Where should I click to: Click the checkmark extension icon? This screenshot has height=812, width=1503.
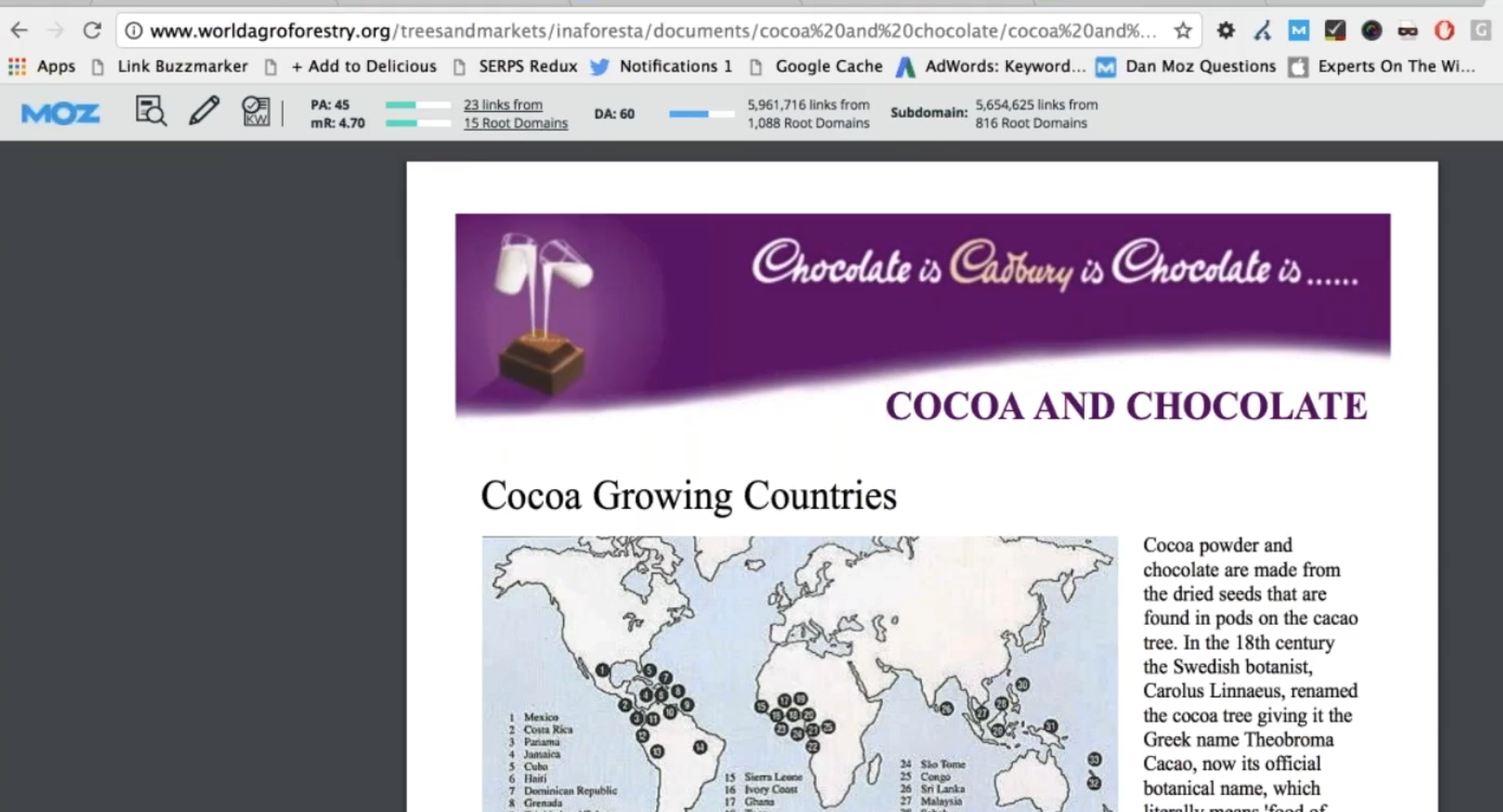pos(1335,31)
